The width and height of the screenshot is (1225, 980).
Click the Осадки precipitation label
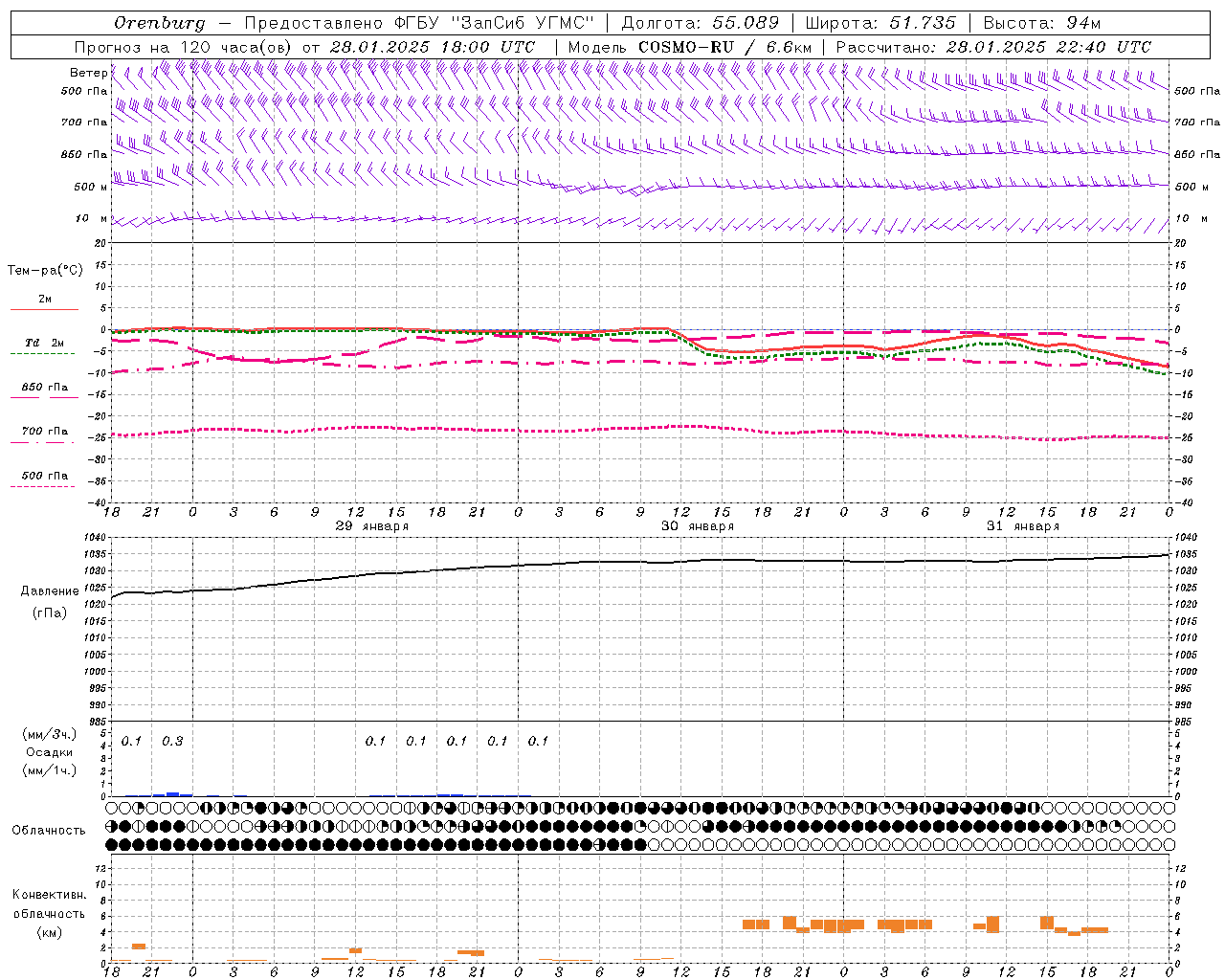coord(50,752)
